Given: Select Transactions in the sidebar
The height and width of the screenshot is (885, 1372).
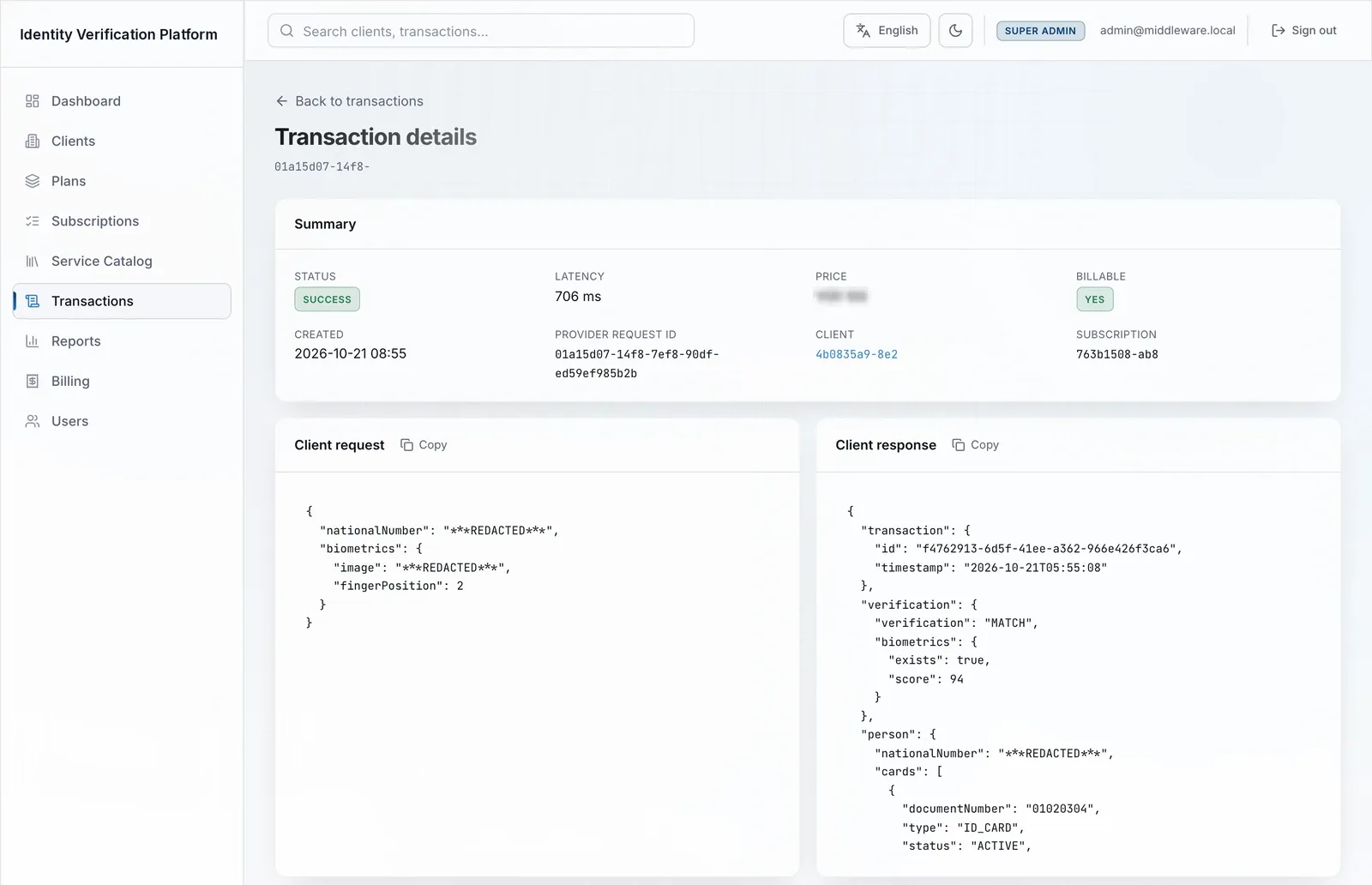Looking at the screenshot, I should [x=122, y=301].
